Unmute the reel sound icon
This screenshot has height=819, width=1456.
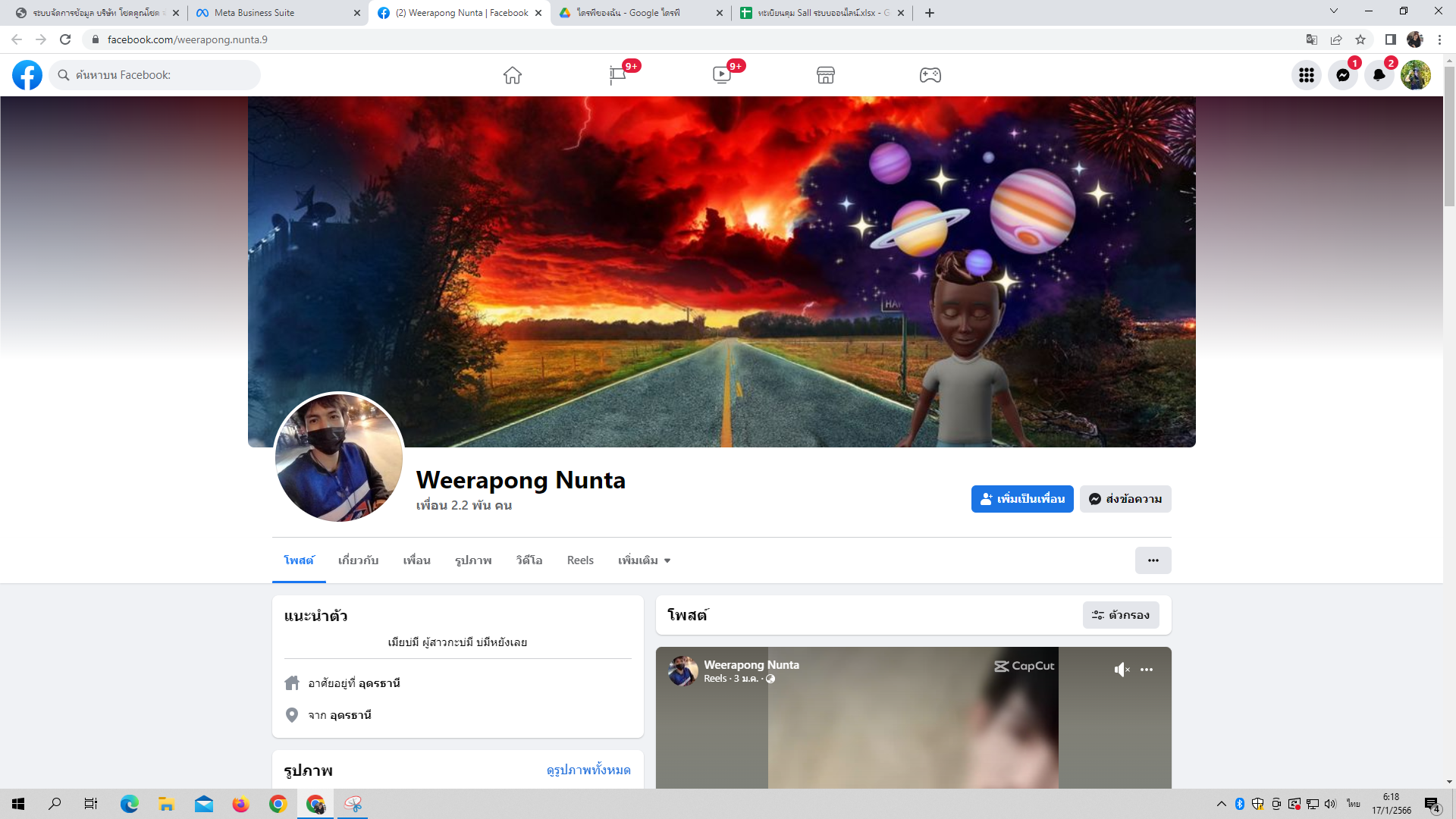coord(1122,670)
